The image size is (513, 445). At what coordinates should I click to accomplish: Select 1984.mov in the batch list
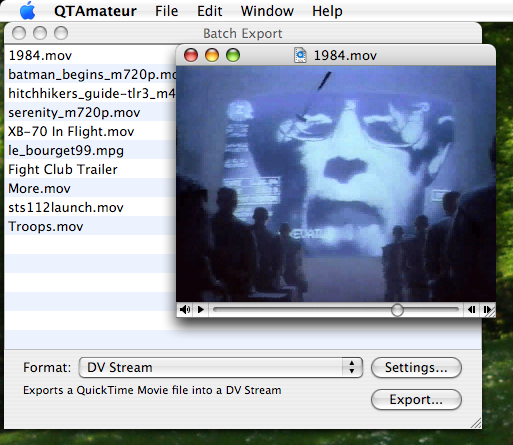tap(90, 55)
